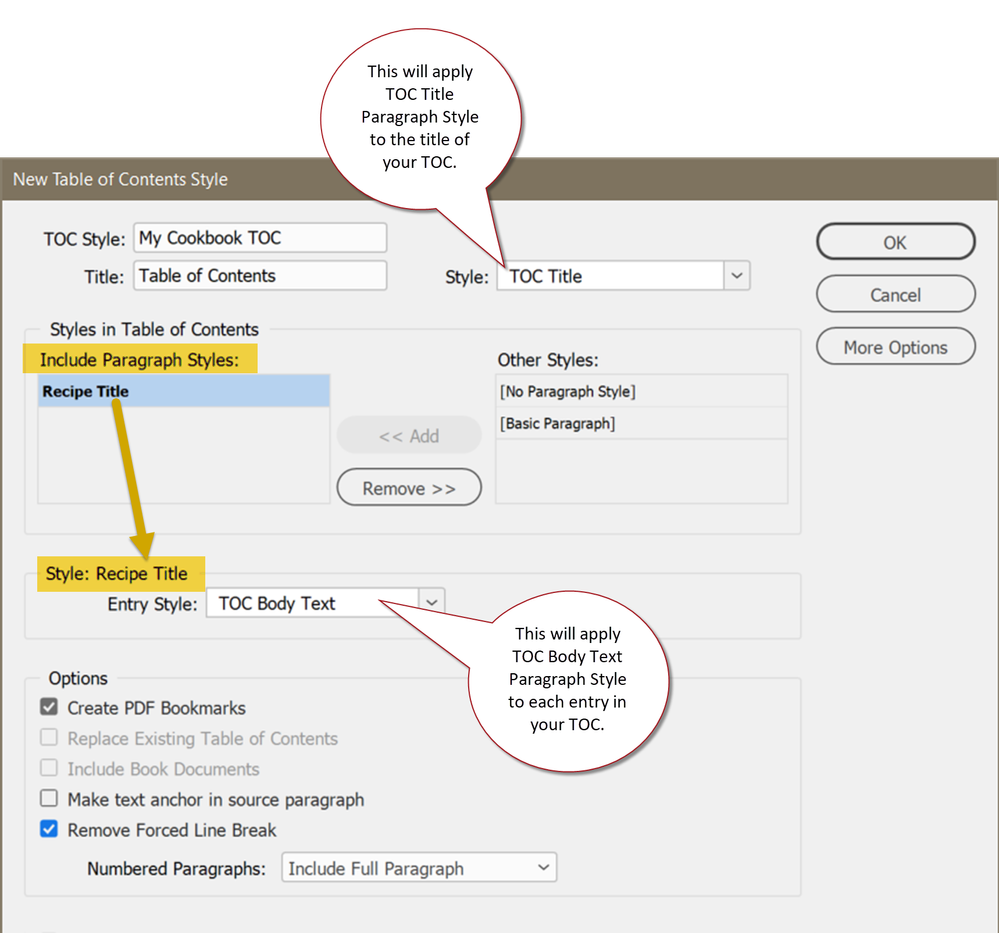Open More Options for the TOC style
999x933 pixels.
coord(894,346)
